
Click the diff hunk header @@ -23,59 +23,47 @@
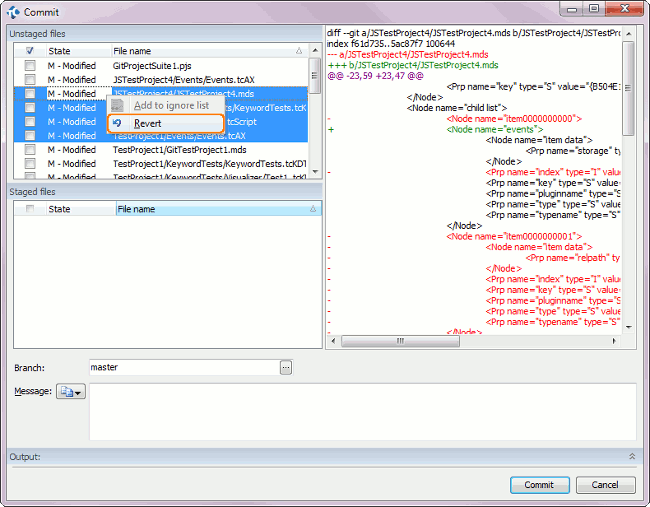pos(376,76)
